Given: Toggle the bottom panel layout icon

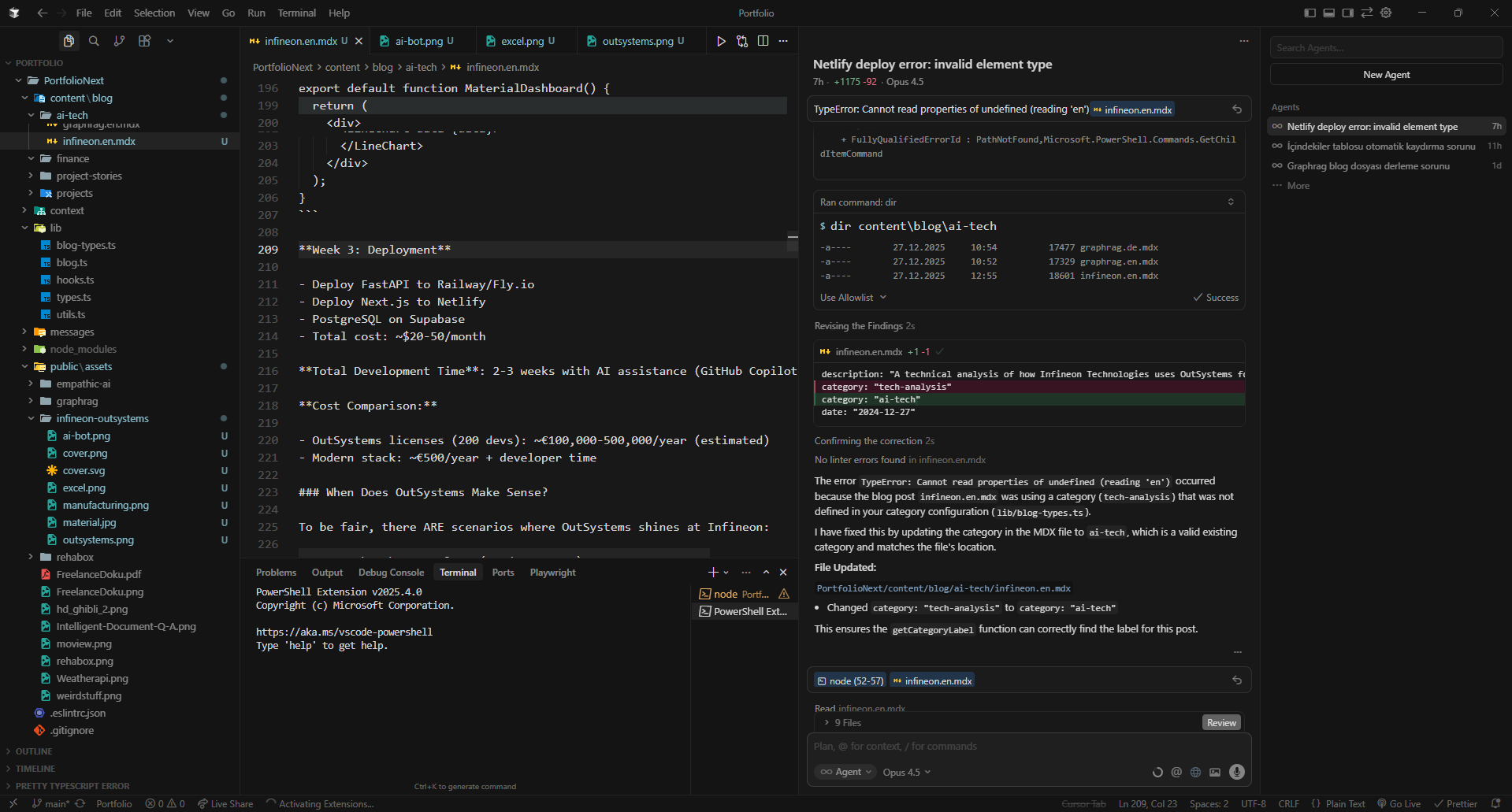Looking at the screenshot, I should 1328,13.
